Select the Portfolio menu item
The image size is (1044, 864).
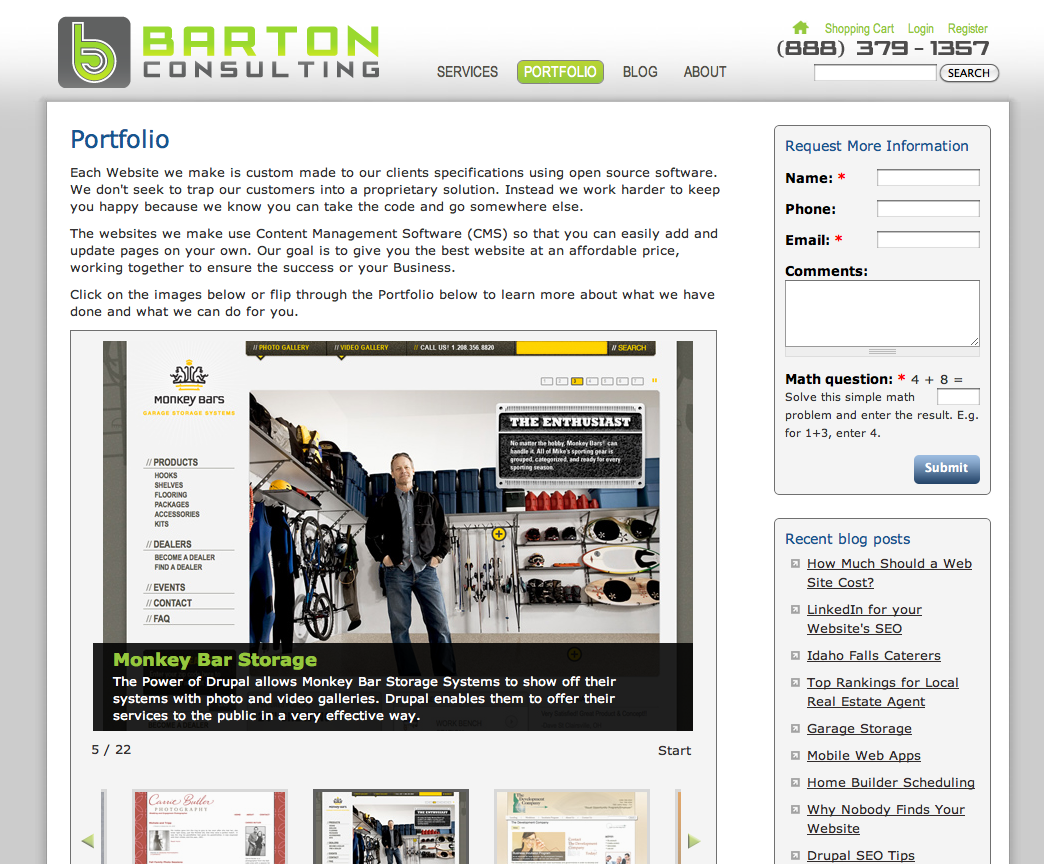click(x=560, y=72)
